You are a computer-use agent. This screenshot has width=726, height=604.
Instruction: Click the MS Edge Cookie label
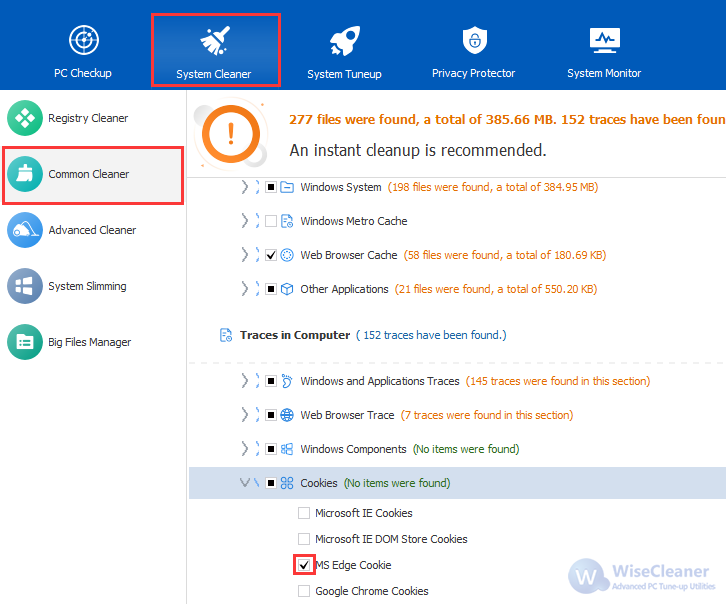pyautogui.click(x=353, y=565)
